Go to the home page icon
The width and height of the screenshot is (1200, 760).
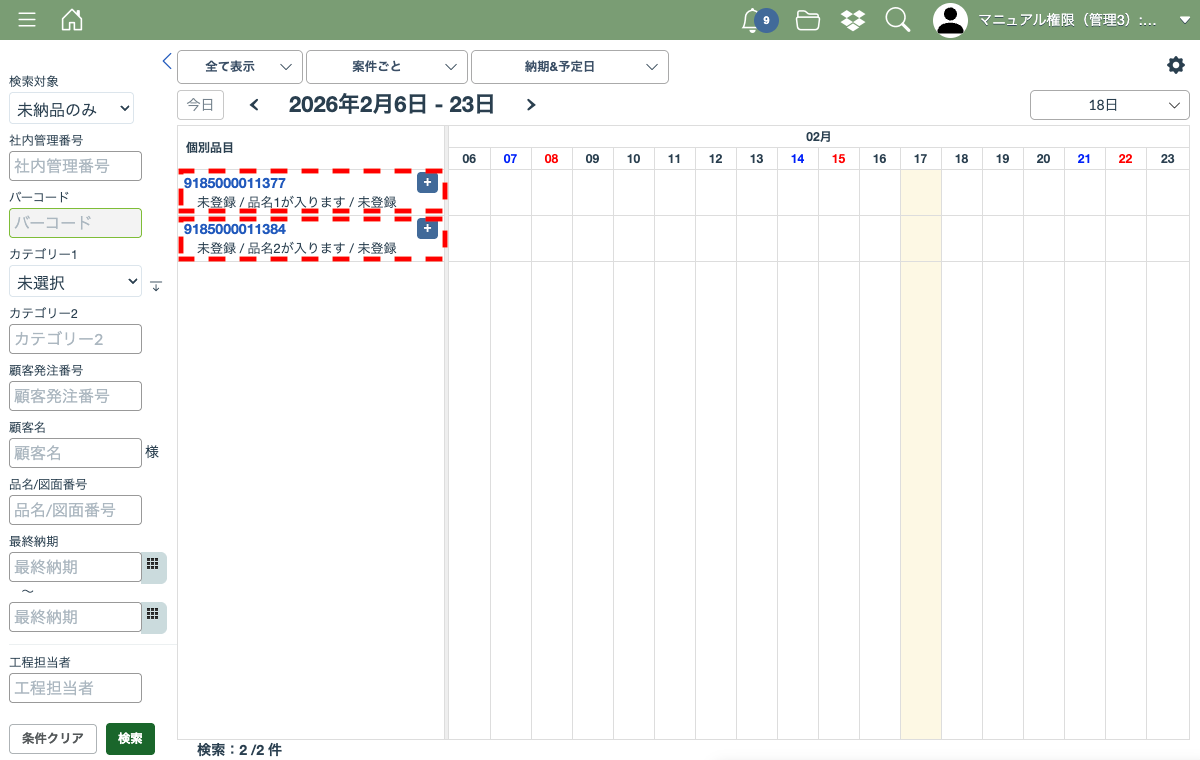72,20
